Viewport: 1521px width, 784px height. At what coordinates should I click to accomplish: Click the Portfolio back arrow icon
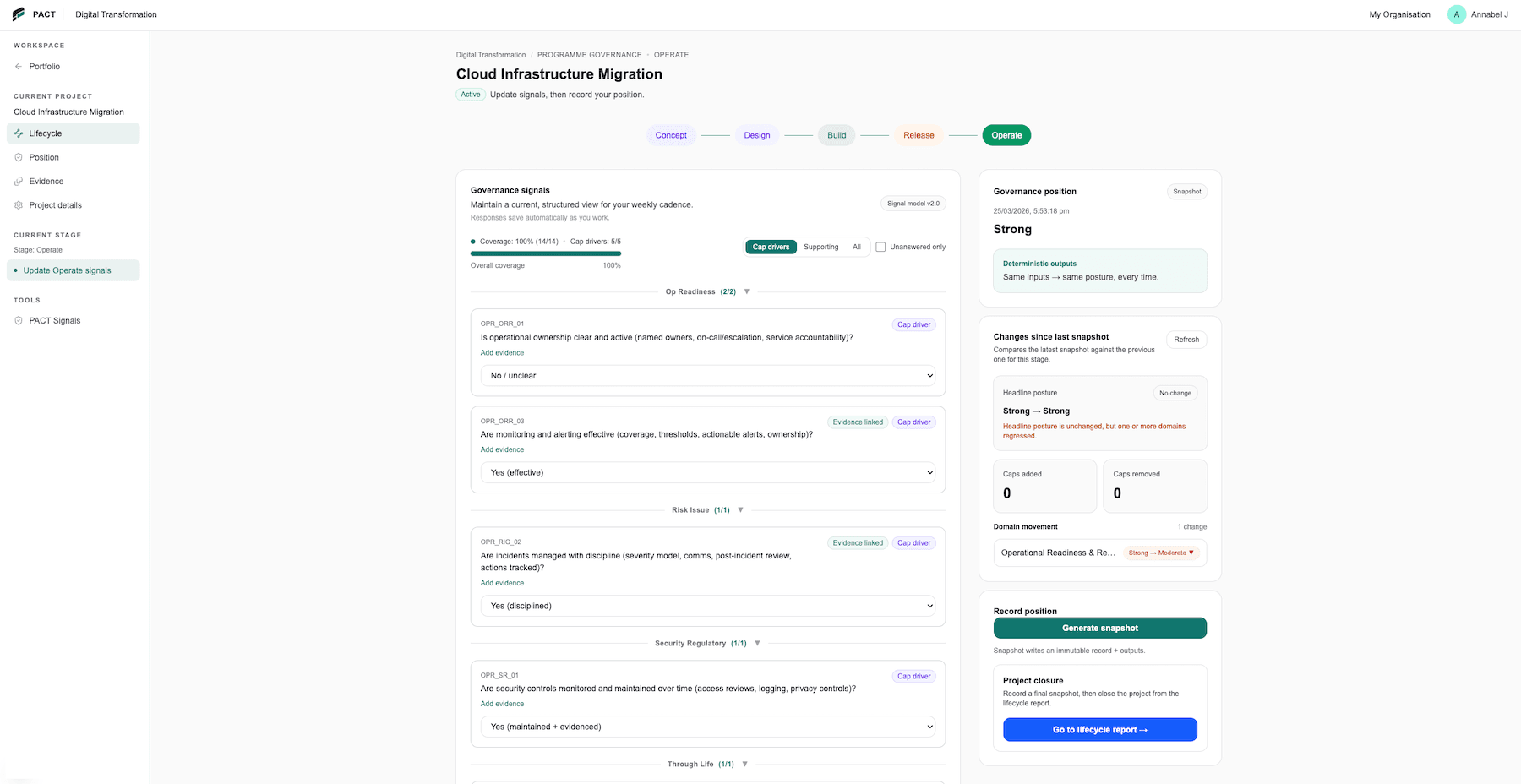point(19,67)
